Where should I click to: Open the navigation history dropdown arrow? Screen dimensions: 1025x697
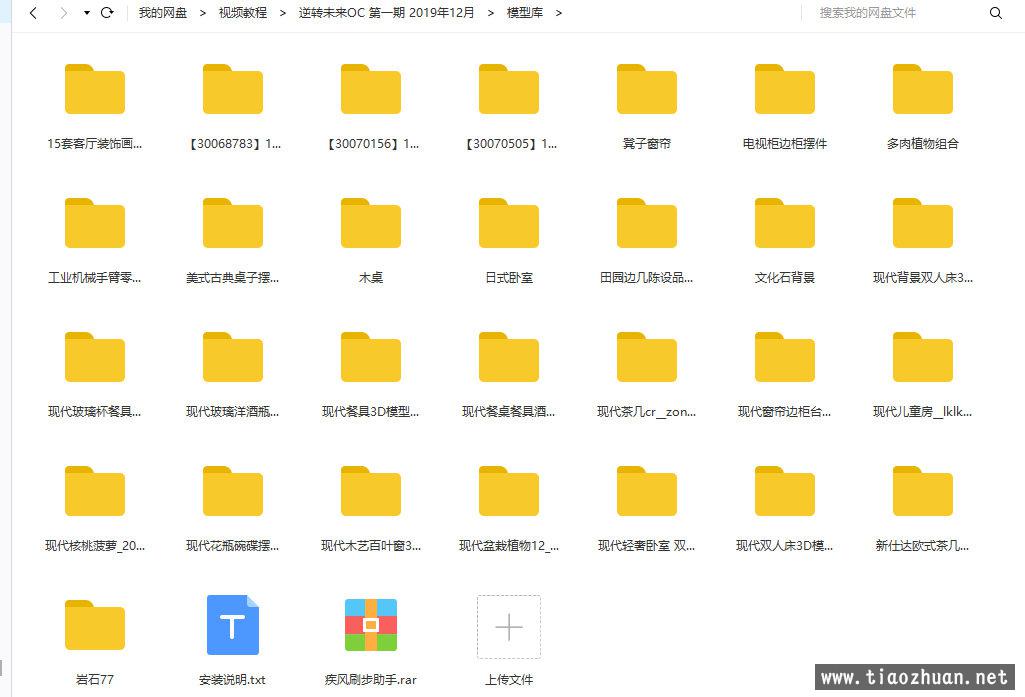coord(86,12)
